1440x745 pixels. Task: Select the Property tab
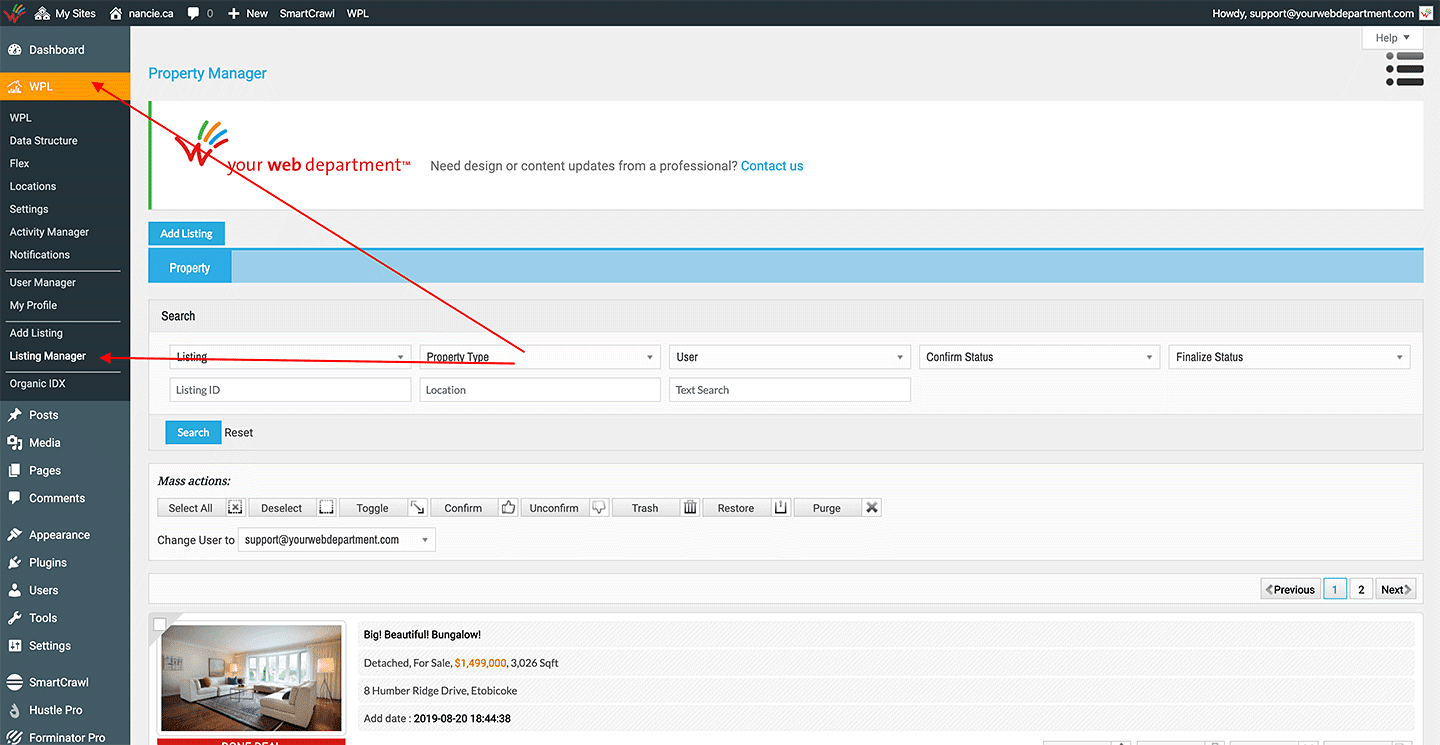pyautogui.click(x=190, y=268)
